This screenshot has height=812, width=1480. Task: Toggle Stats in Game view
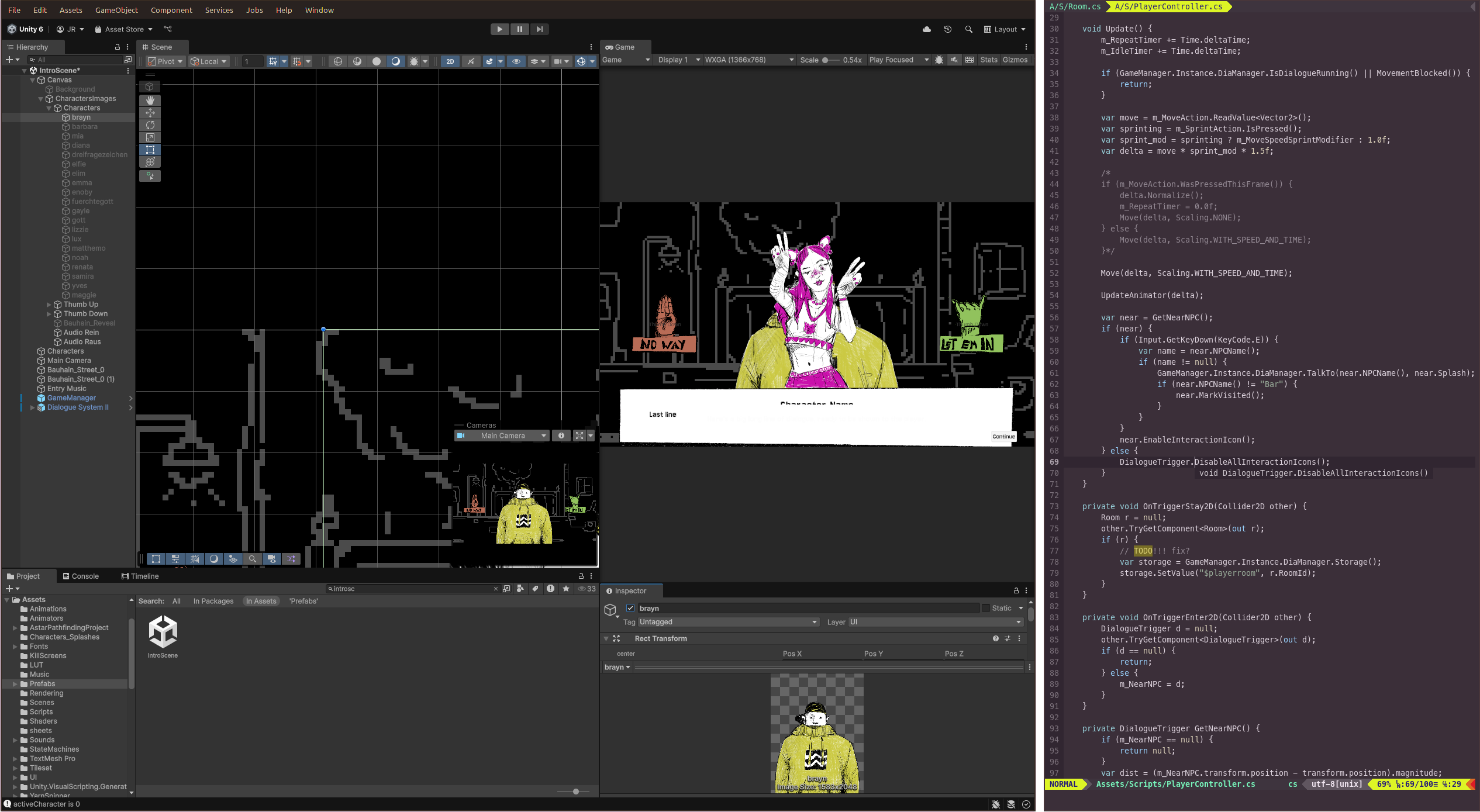[989, 60]
